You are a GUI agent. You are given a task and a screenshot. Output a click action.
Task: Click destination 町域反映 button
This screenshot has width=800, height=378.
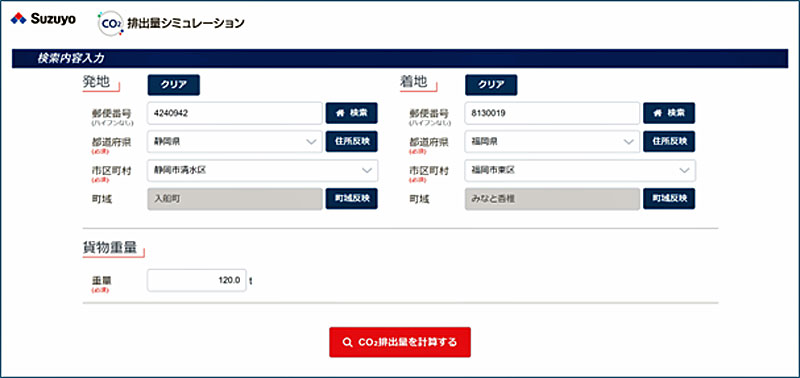click(669, 199)
